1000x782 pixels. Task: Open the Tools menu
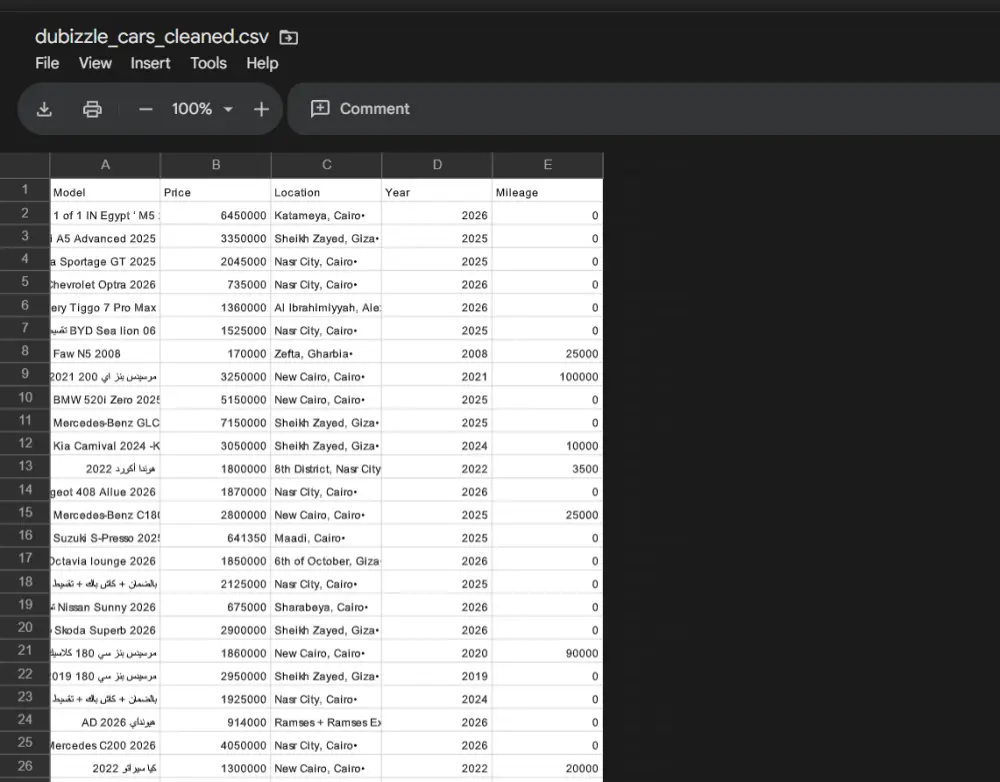tap(208, 63)
